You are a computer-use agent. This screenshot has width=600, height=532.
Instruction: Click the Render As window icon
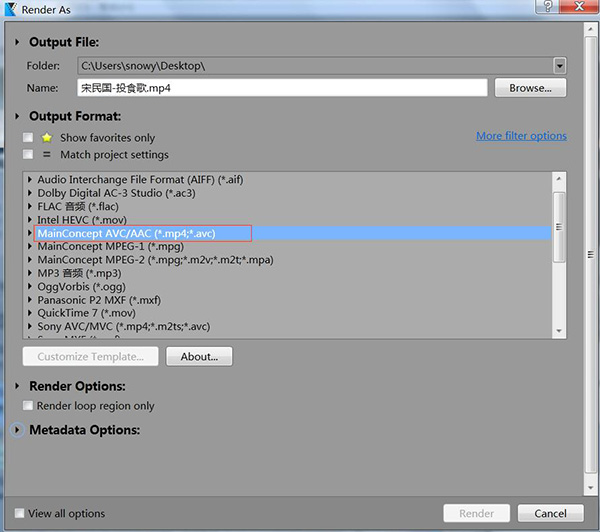pyautogui.click(x=9, y=8)
